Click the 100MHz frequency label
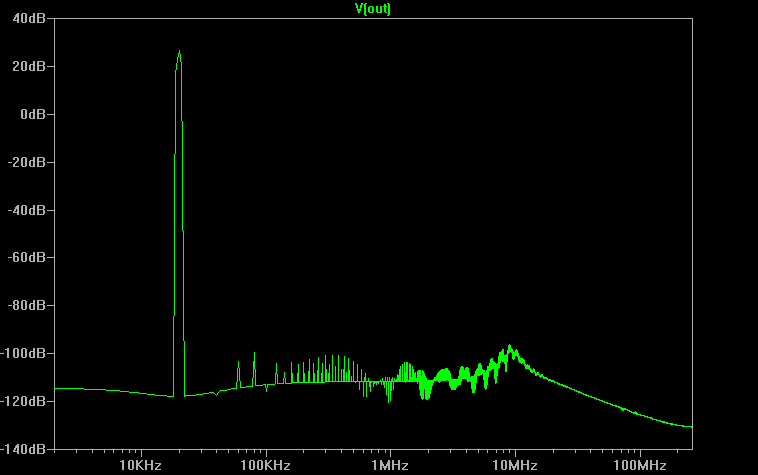 [x=640, y=465]
